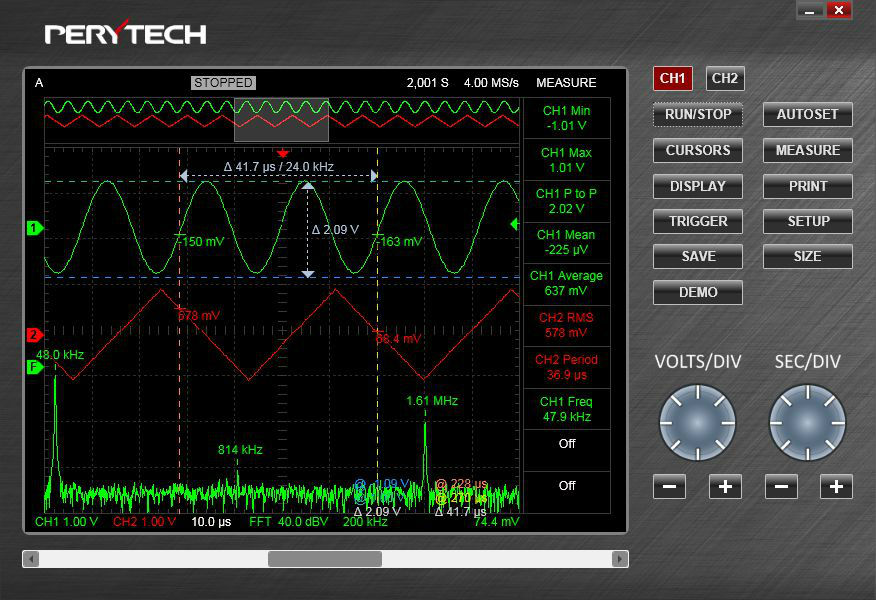Click the first Off measurement slot
This screenshot has width=876, height=600.
567,443
